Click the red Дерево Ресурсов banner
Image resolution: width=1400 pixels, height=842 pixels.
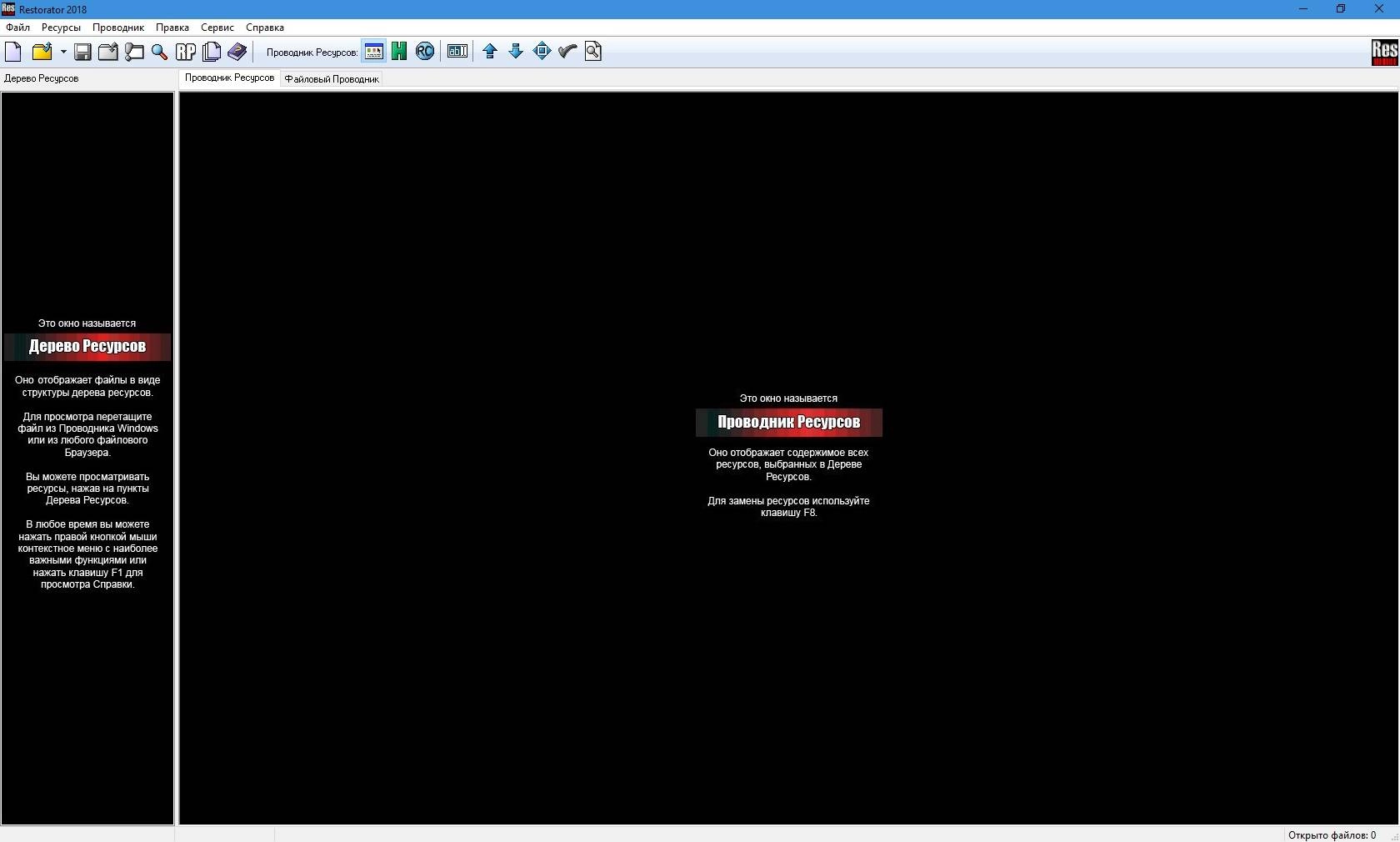tap(87, 347)
